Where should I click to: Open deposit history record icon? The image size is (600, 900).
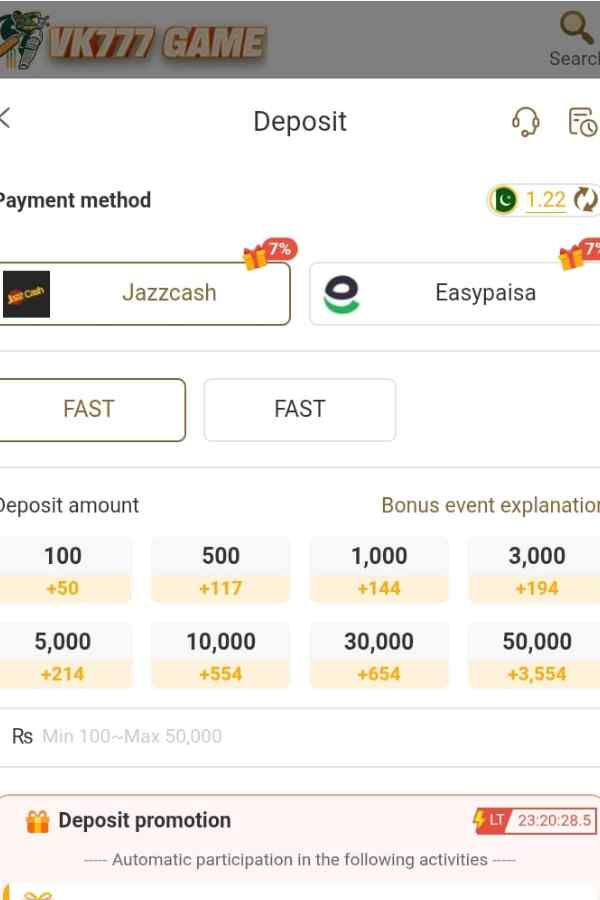click(x=582, y=122)
